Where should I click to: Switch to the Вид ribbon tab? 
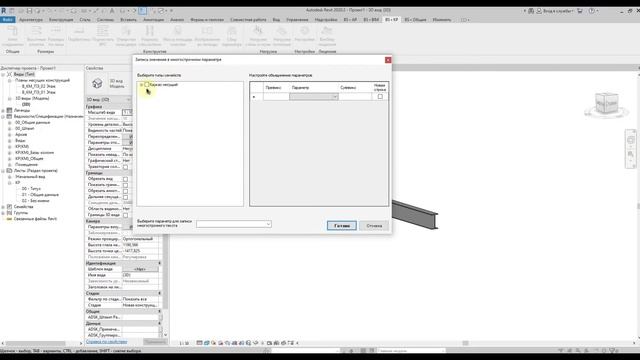click(x=276, y=20)
